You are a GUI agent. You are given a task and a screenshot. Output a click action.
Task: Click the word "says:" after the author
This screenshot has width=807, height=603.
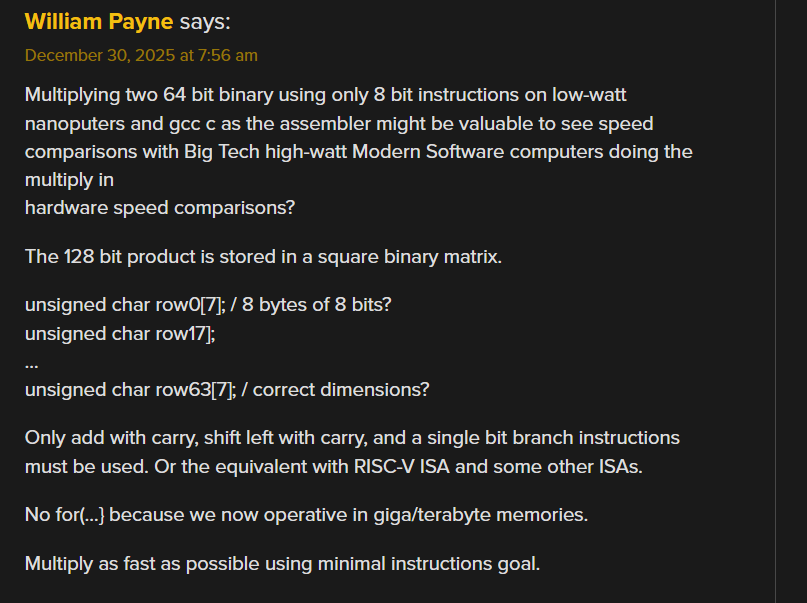pyautogui.click(x=205, y=22)
